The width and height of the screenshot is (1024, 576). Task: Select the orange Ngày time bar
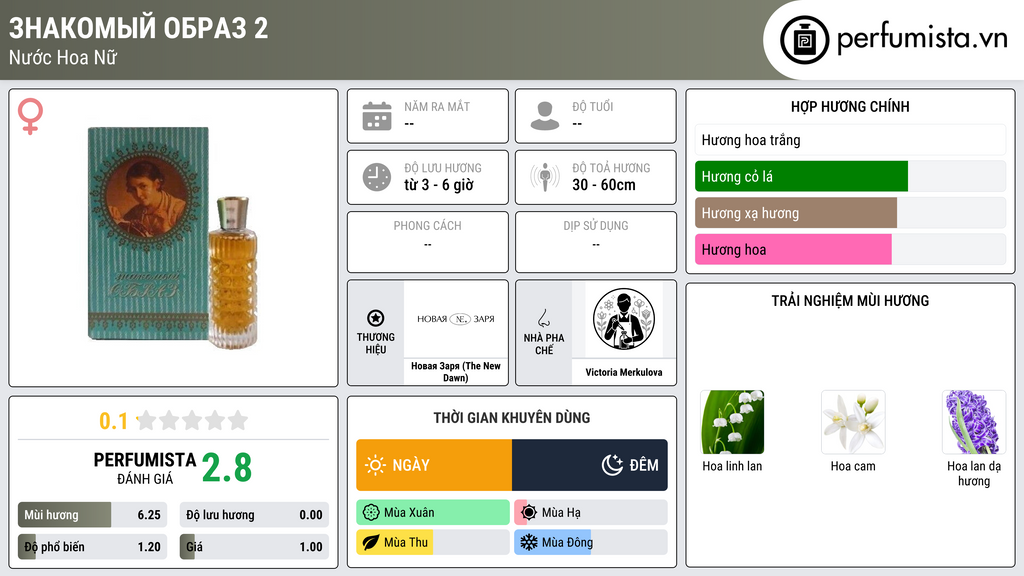tap(434, 465)
